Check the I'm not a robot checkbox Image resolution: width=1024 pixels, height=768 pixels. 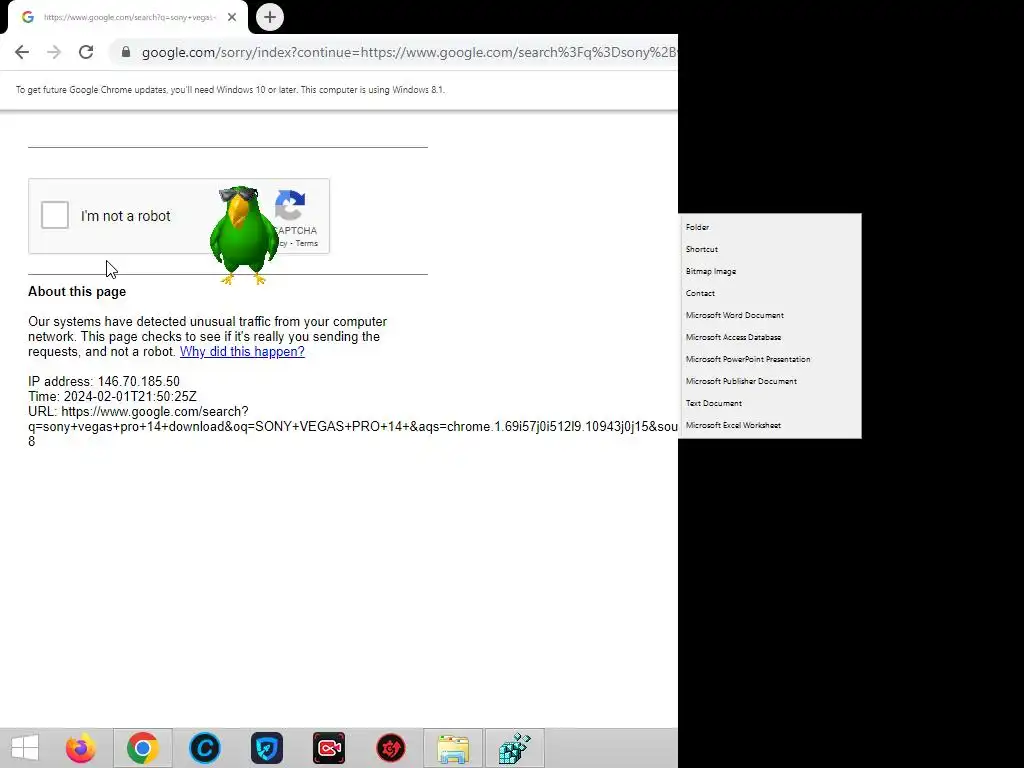[x=55, y=215]
